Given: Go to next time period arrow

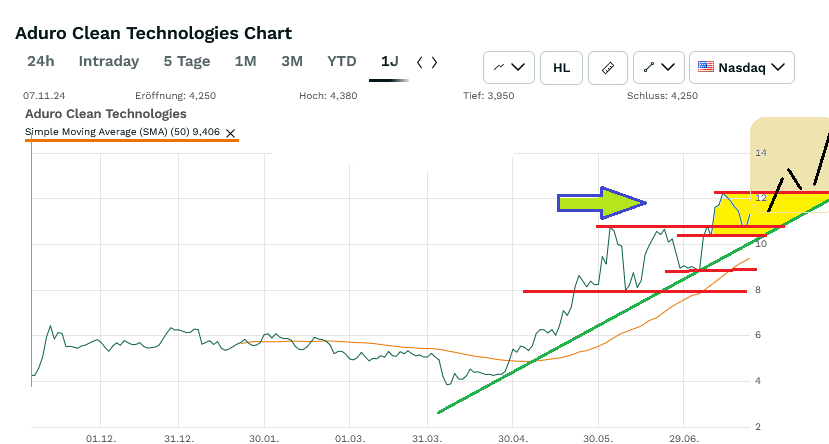Looking at the screenshot, I should pyautogui.click(x=434, y=62).
